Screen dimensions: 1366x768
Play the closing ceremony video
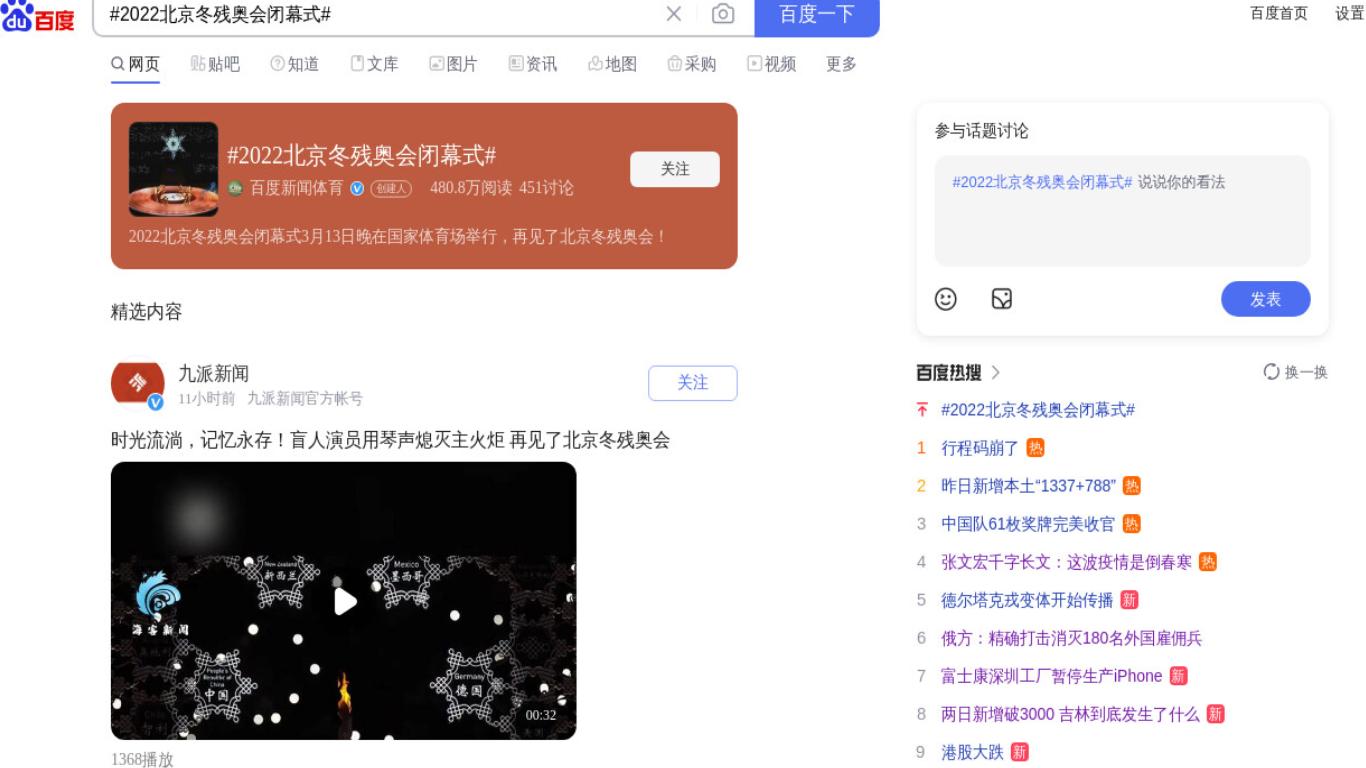point(344,601)
